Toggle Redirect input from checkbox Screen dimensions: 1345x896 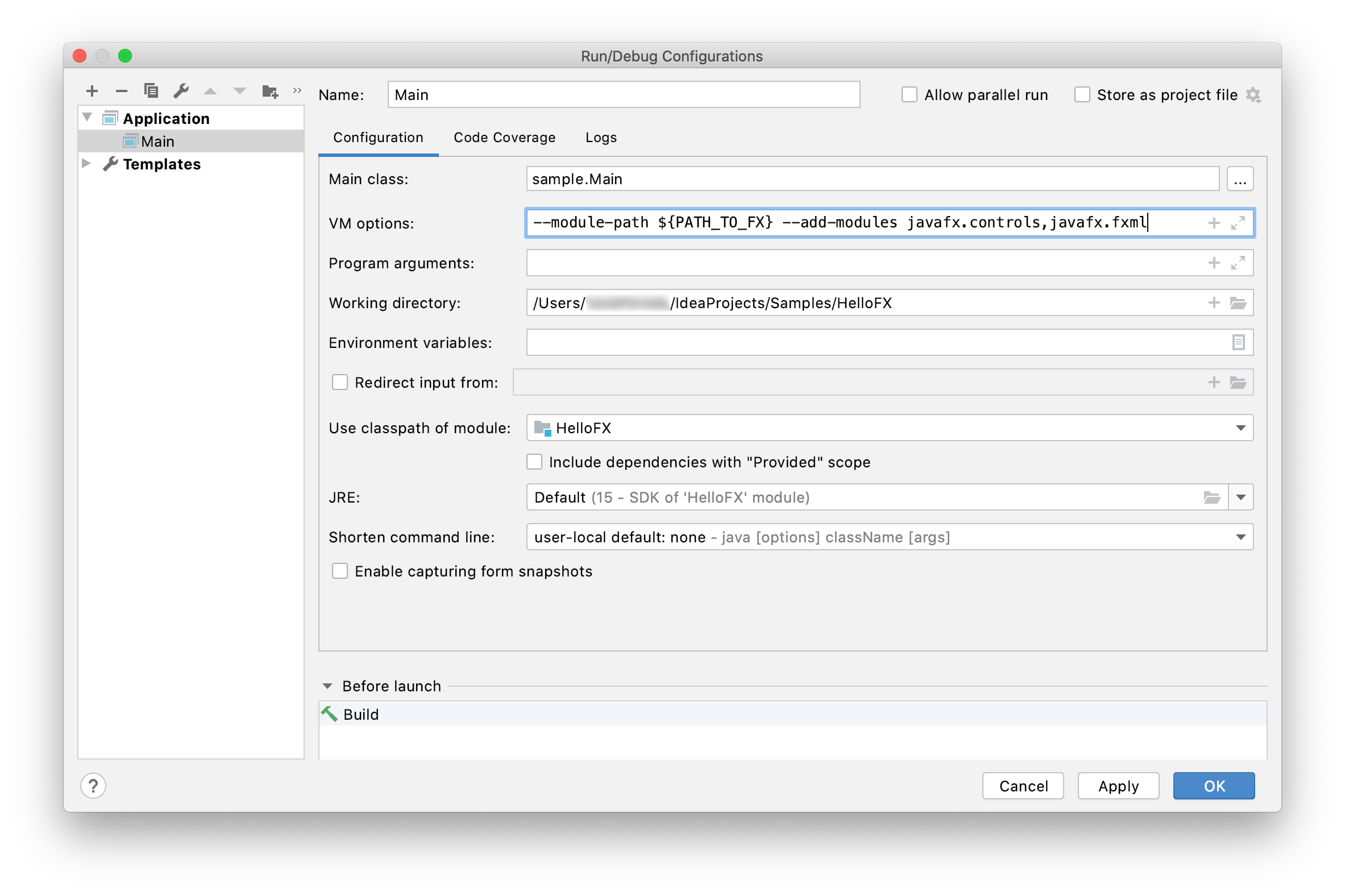click(340, 382)
